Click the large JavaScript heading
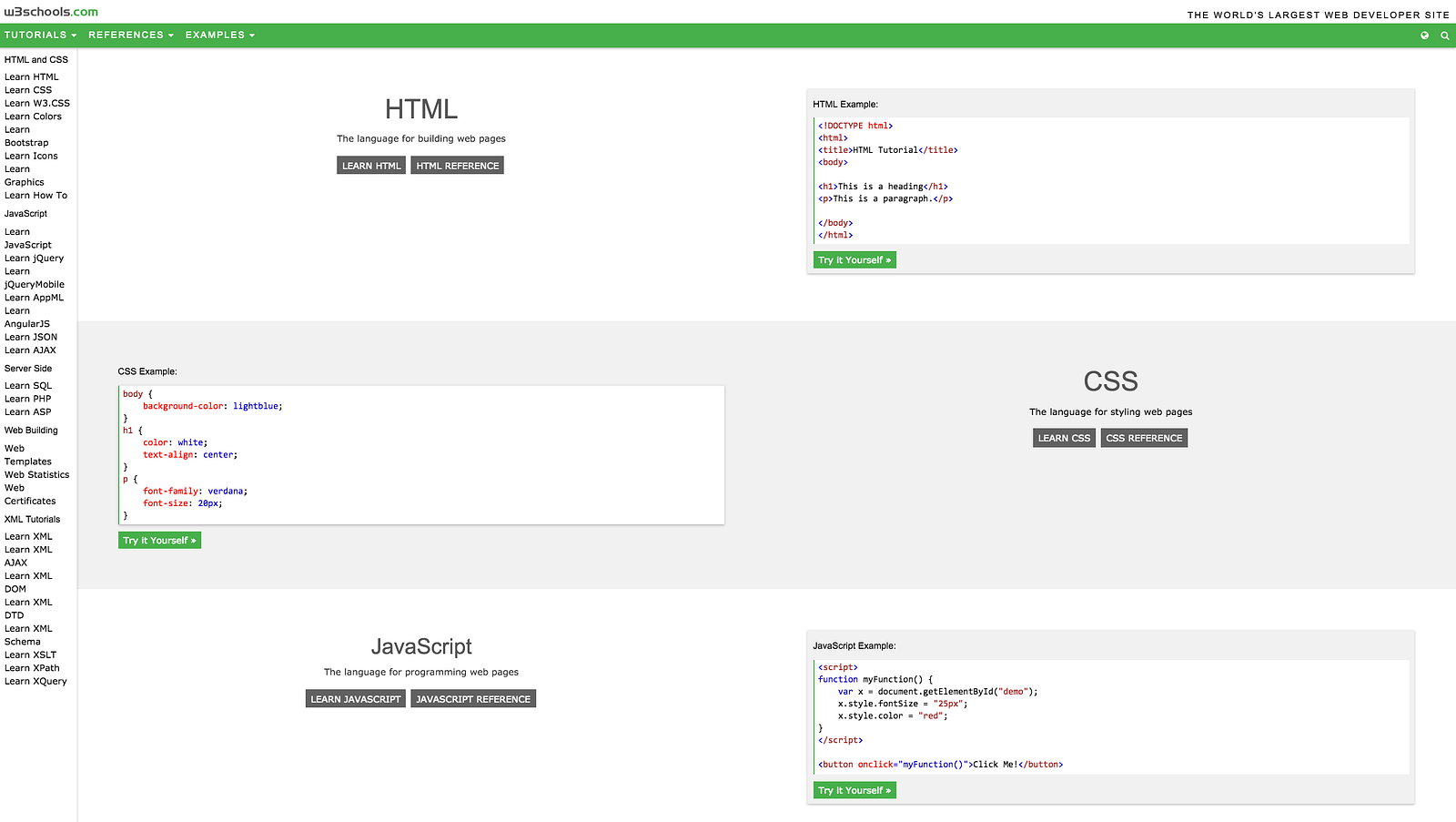This screenshot has width=1456, height=822. point(421,646)
